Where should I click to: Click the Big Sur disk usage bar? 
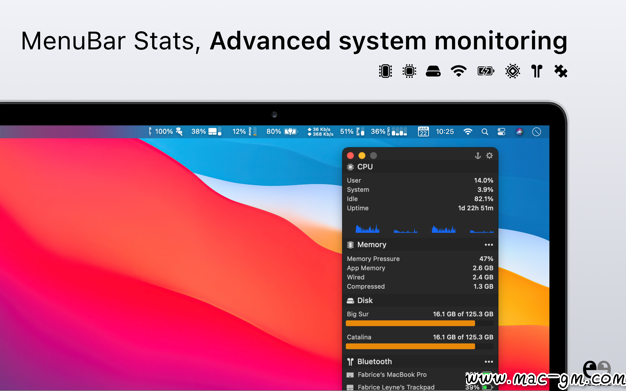point(420,323)
